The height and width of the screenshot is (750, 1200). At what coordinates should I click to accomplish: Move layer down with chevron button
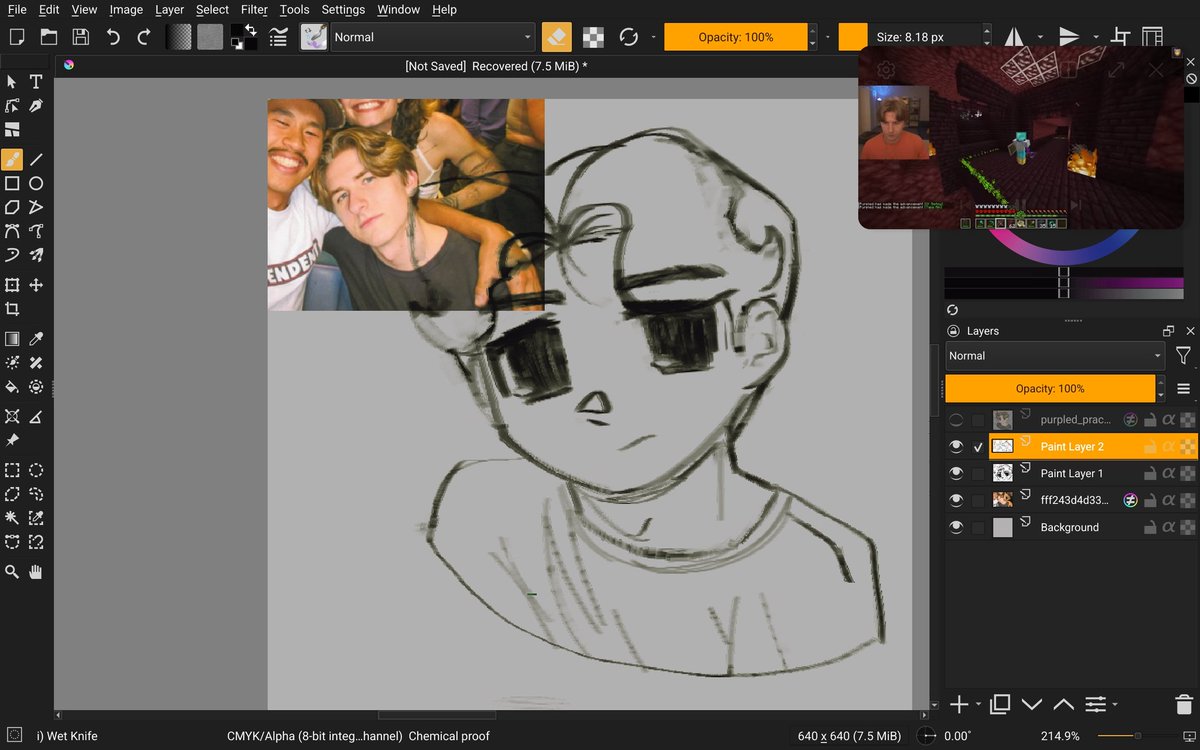1032,705
